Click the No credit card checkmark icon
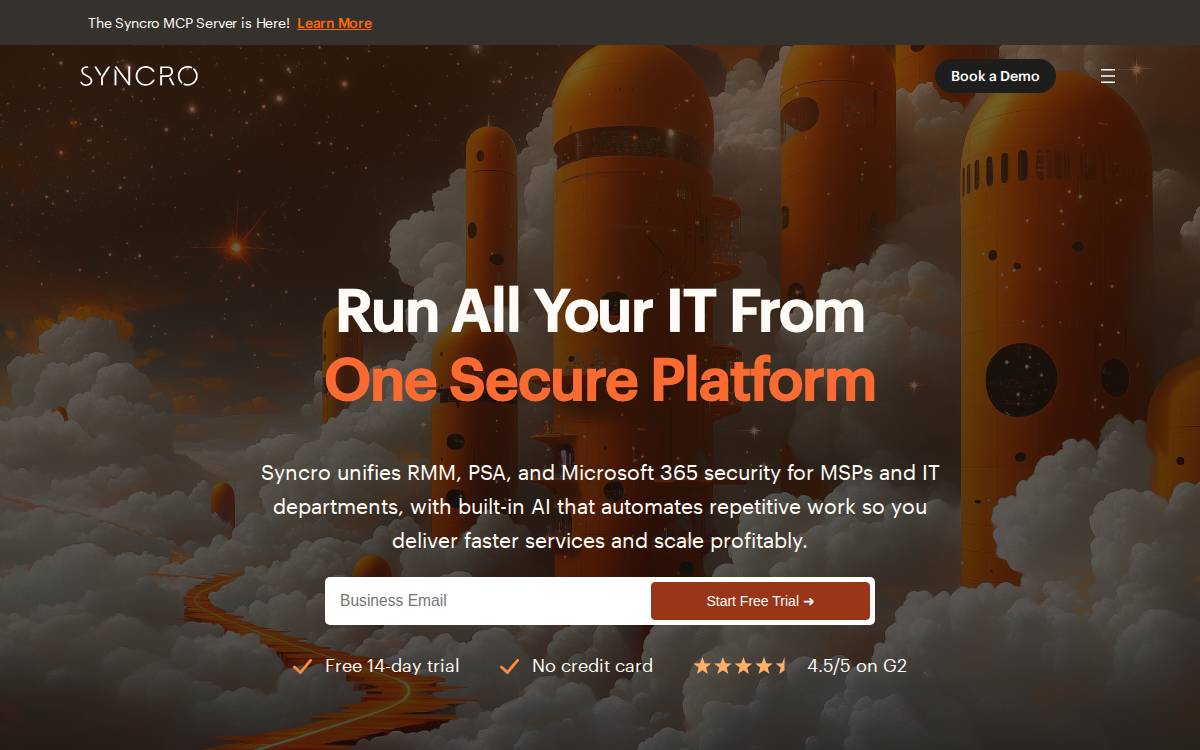 point(509,666)
